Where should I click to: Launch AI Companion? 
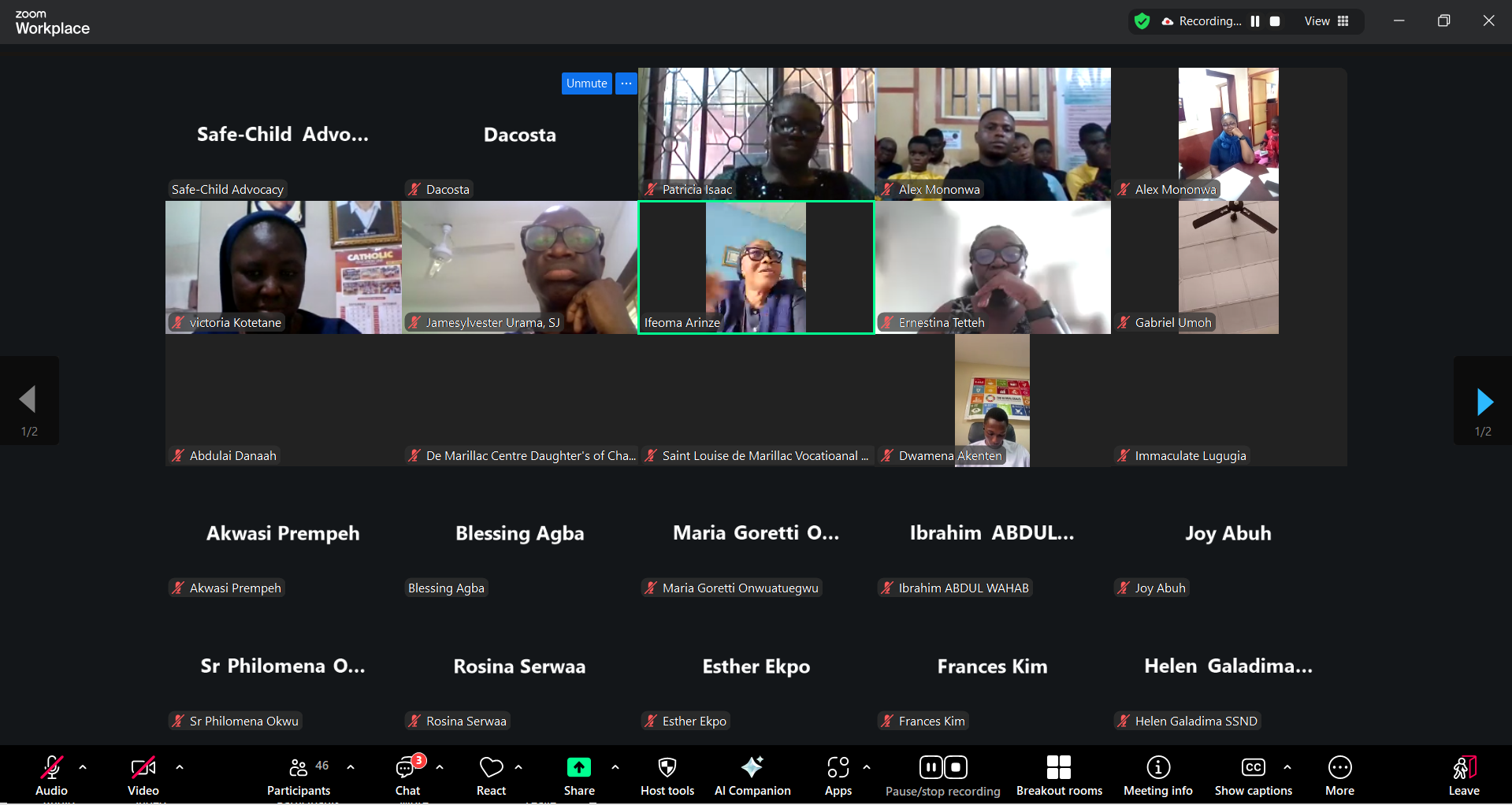752,775
